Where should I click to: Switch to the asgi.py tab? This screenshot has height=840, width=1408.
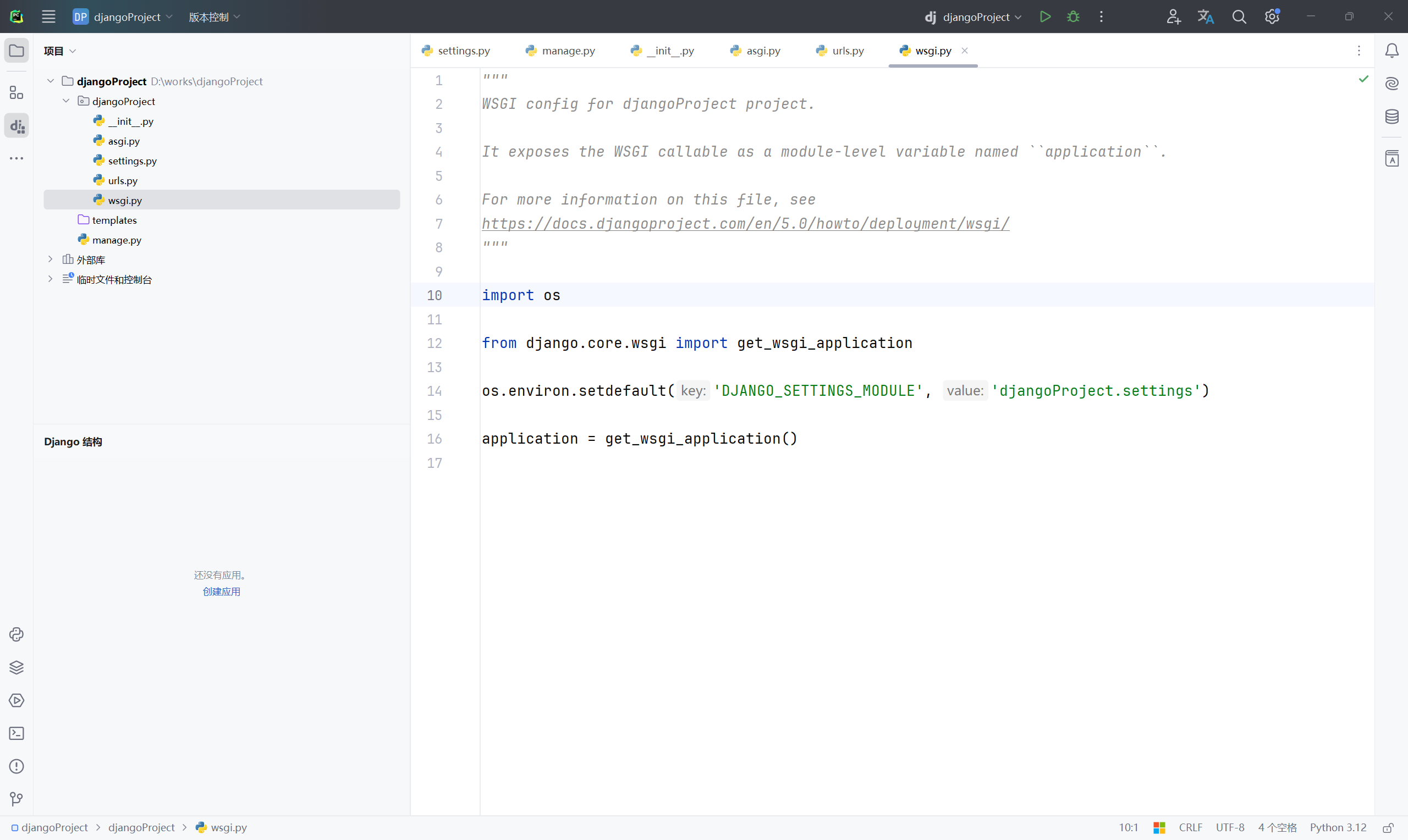755,51
